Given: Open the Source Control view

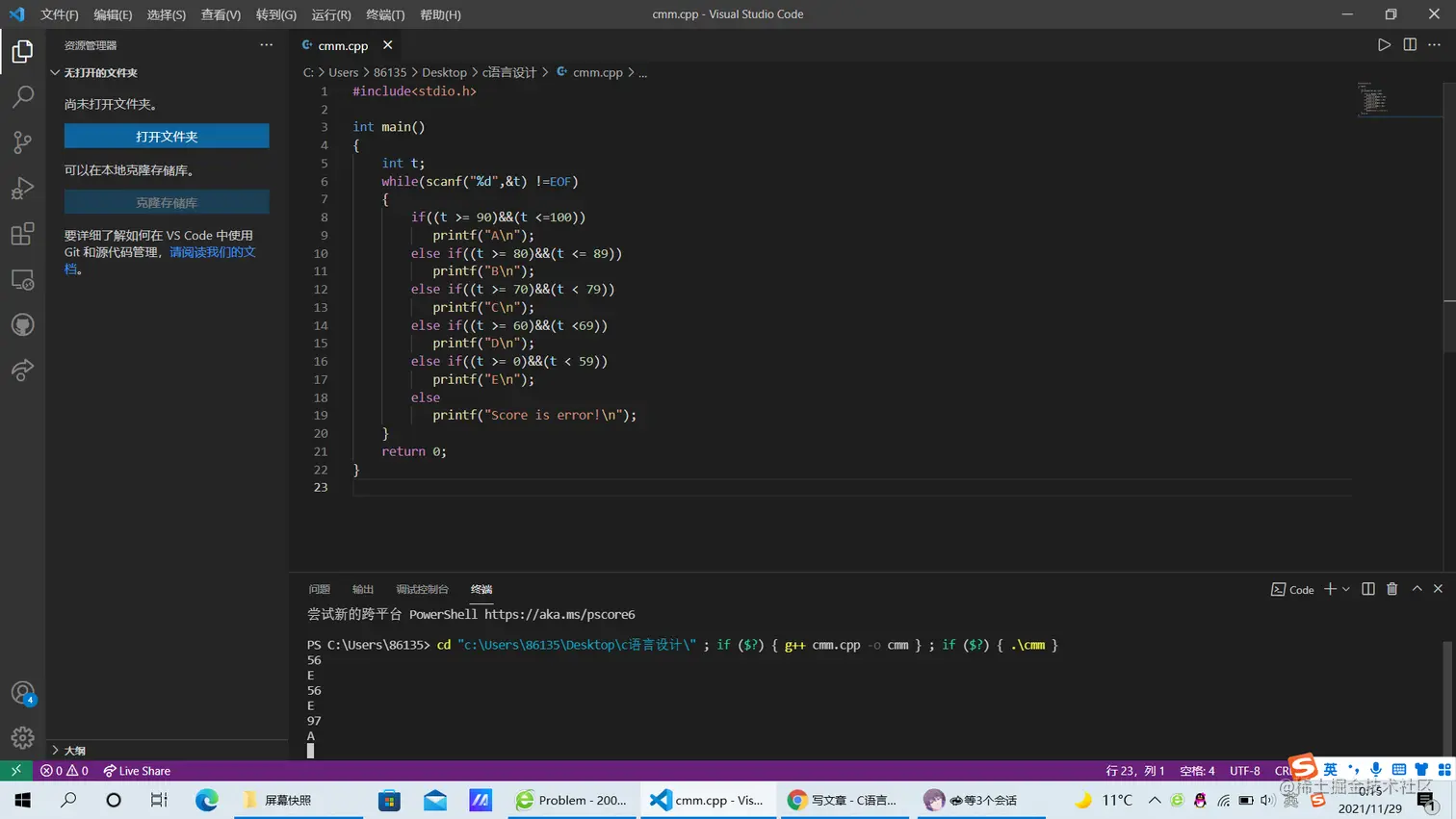Looking at the screenshot, I should click(x=22, y=142).
